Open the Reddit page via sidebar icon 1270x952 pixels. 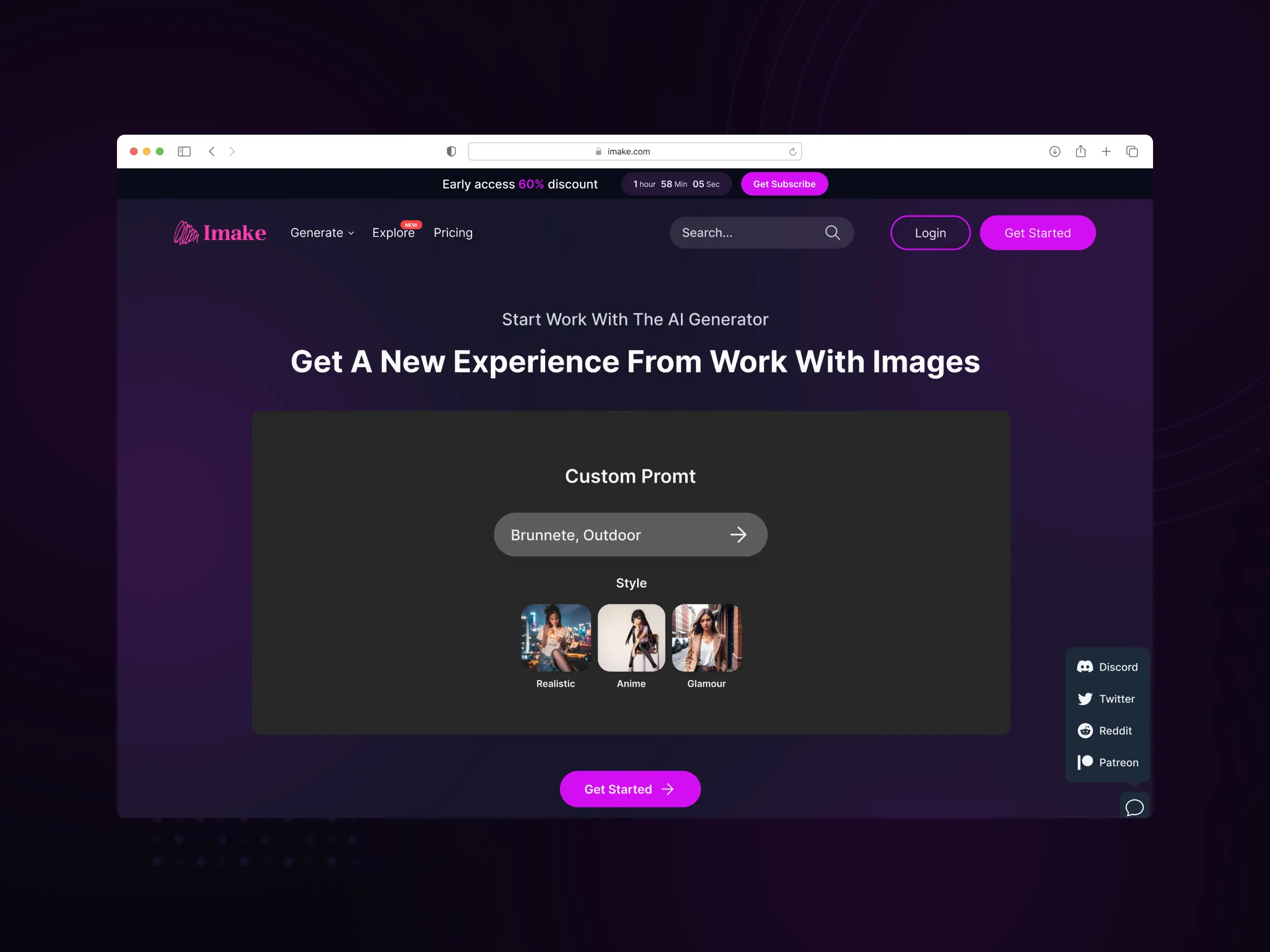pyautogui.click(x=1086, y=730)
